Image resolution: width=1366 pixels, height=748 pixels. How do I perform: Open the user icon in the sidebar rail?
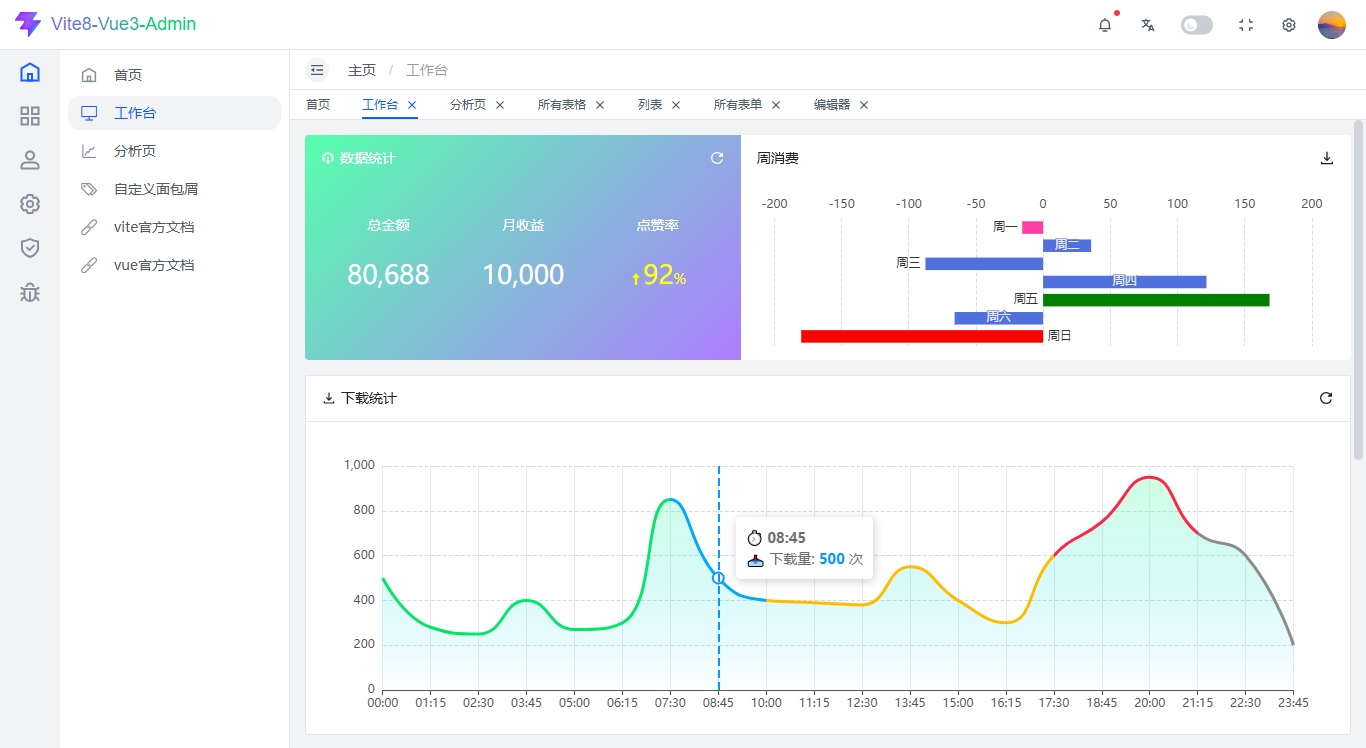coord(30,160)
